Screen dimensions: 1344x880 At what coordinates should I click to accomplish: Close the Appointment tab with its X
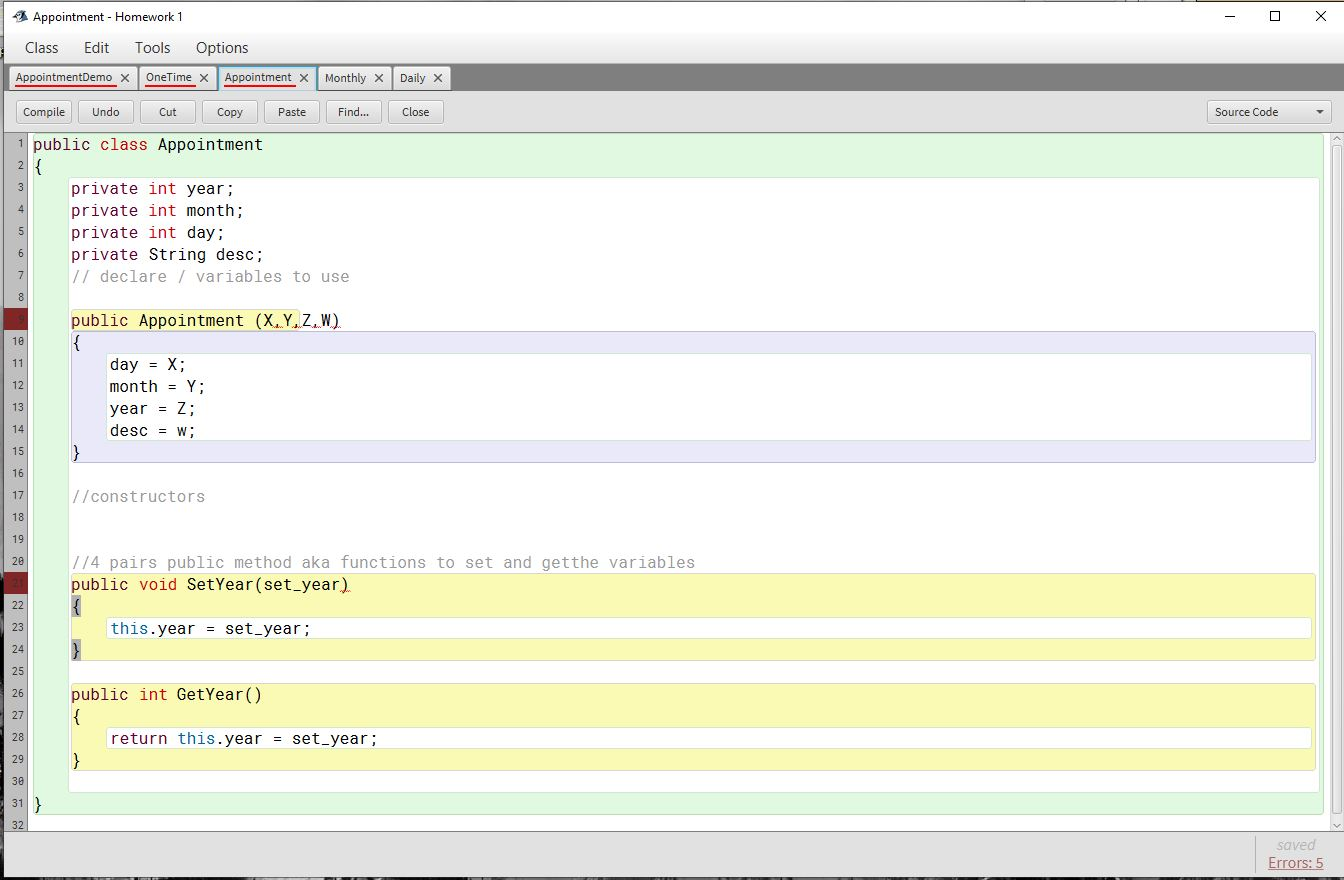304,78
